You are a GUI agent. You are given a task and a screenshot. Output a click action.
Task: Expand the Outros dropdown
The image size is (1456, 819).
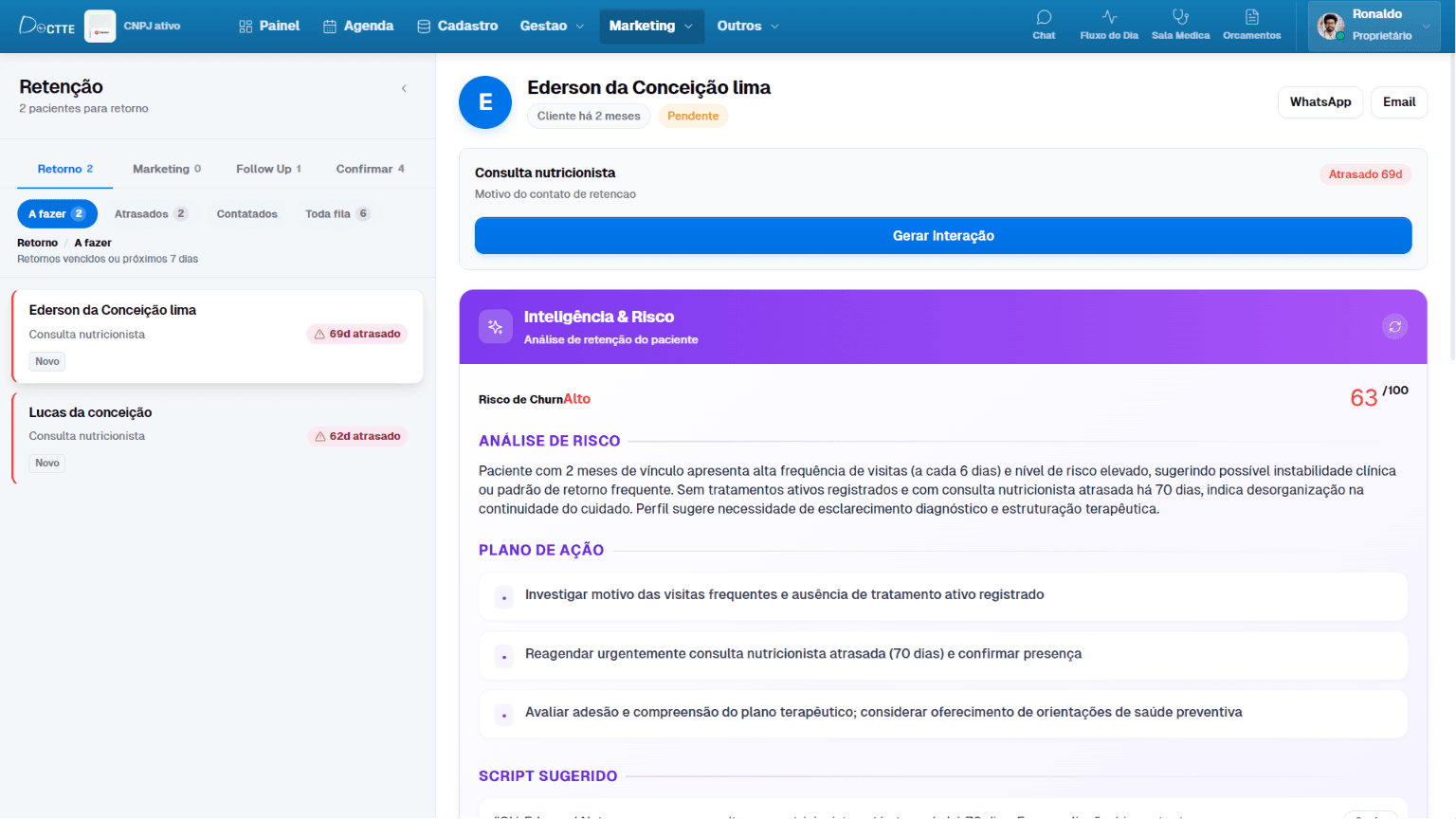pyautogui.click(x=749, y=26)
